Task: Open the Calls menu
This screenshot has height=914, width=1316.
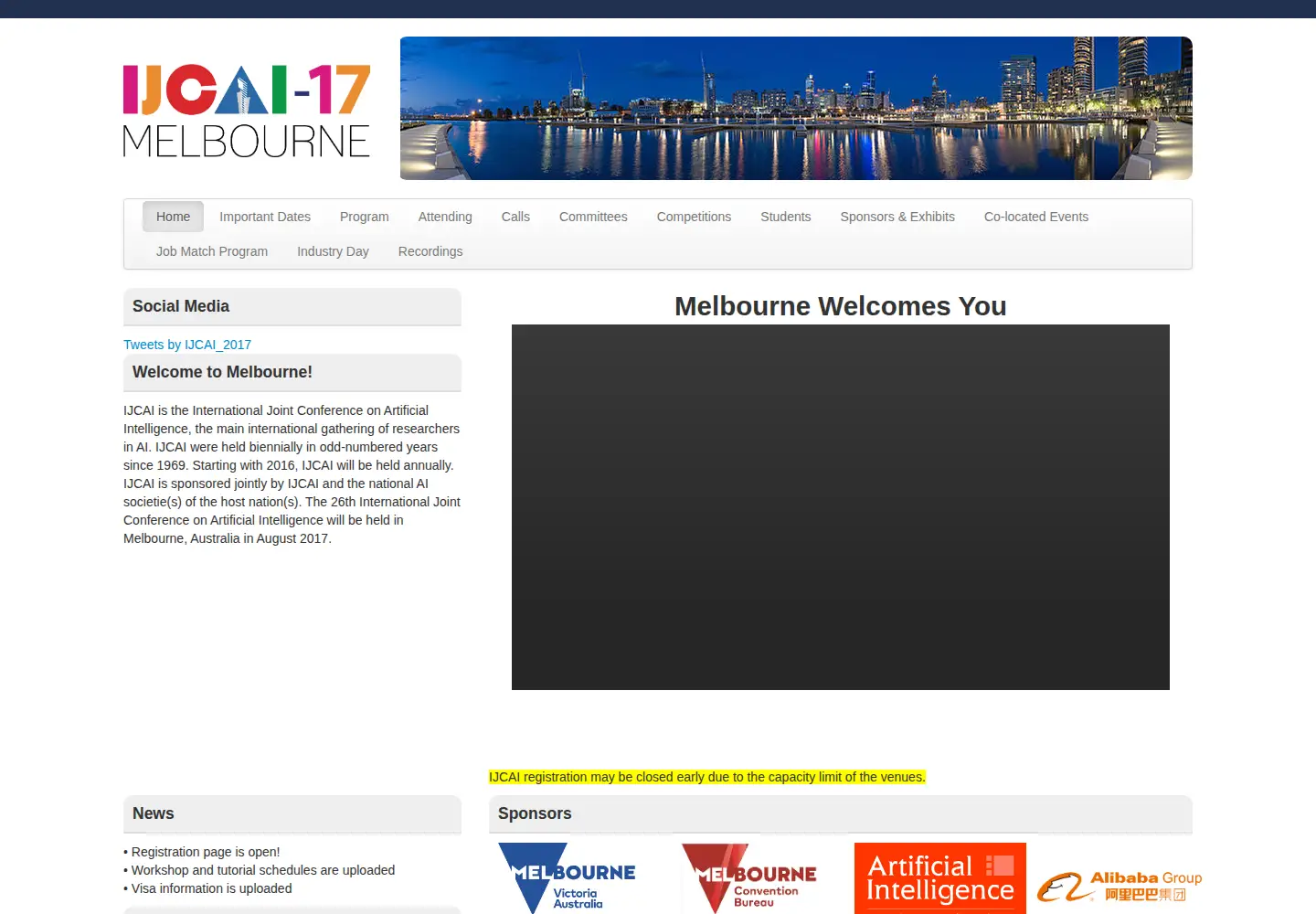Action: click(x=515, y=217)
